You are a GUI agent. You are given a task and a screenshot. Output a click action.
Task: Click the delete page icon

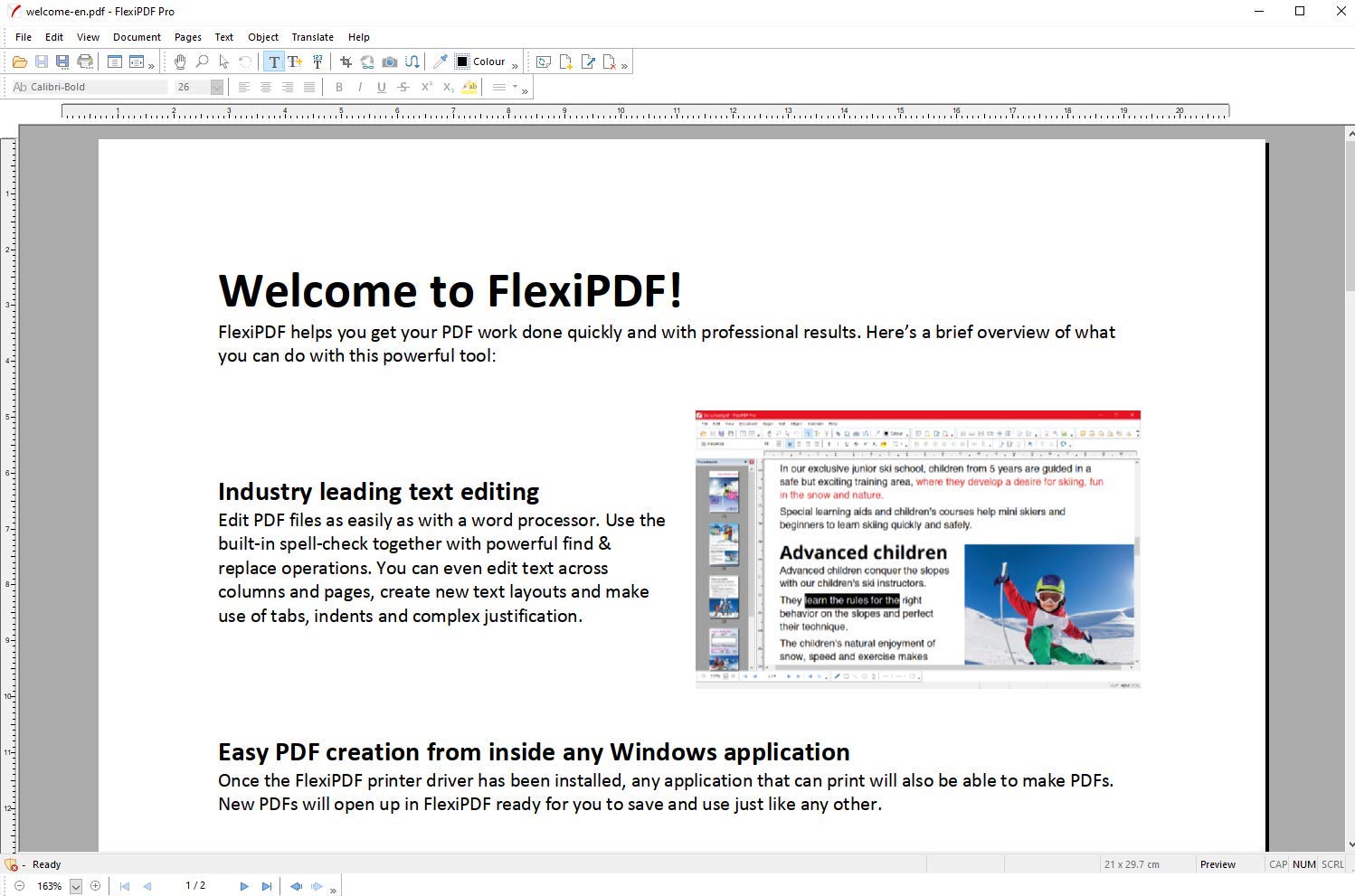(x=610, y=61)
